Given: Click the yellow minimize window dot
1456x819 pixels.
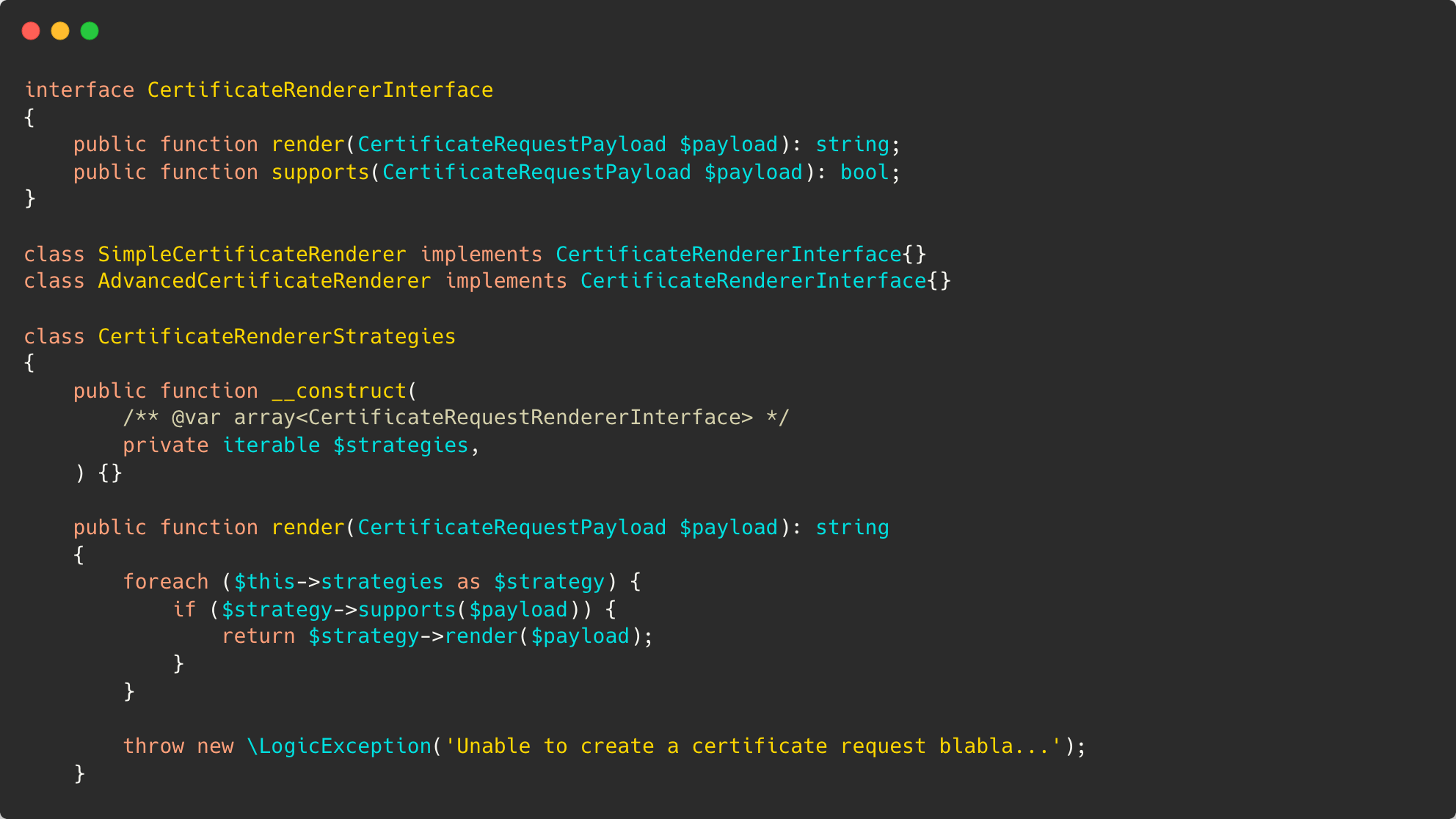Looking at the screenshot, I should [60, 31].
